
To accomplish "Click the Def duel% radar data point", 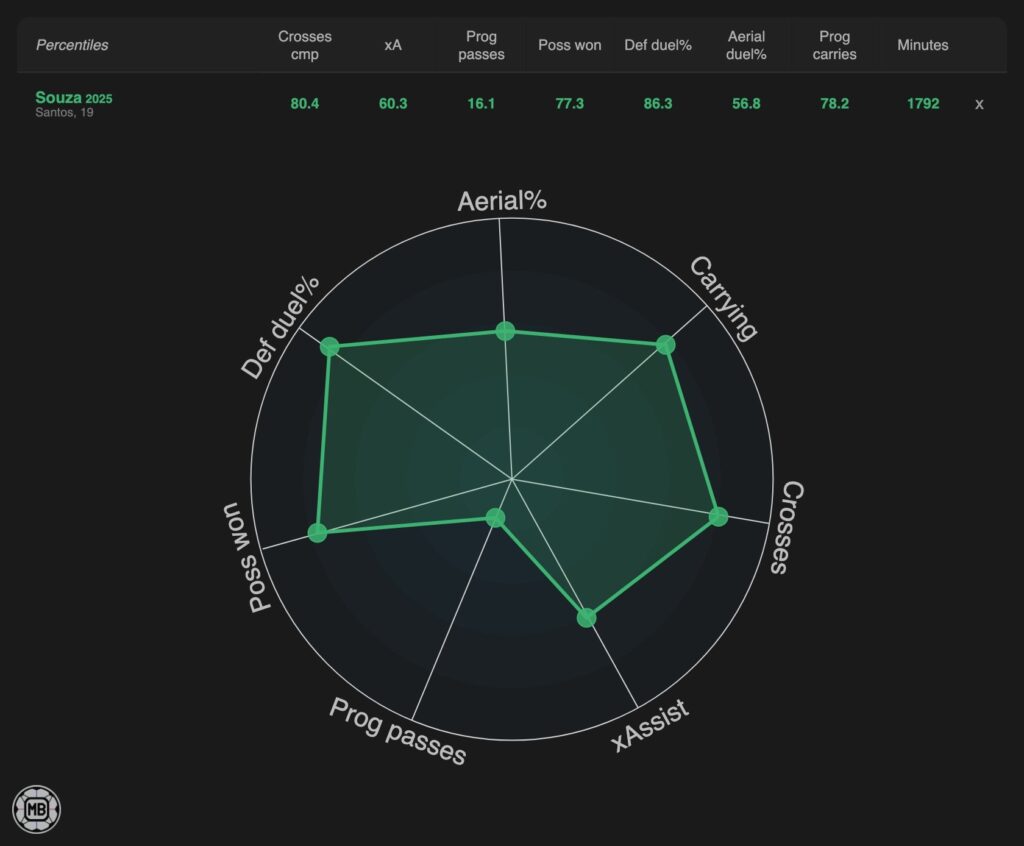I will [x=330, y=347].
